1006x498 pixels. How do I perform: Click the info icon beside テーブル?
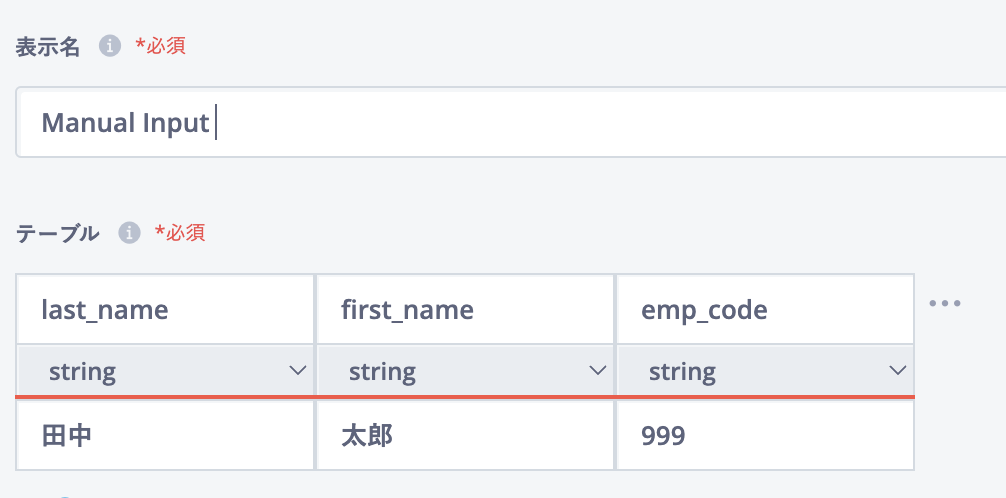point(129,233)
